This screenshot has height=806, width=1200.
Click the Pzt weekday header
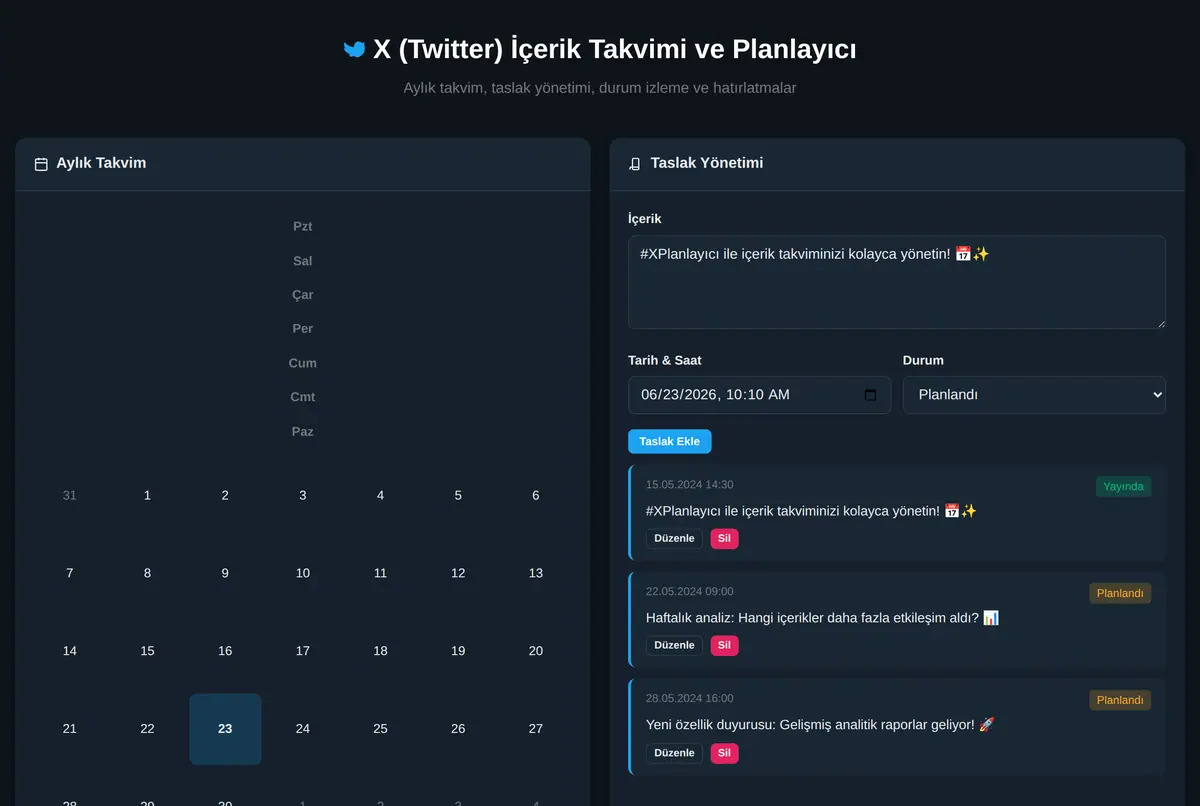point(303,227)
